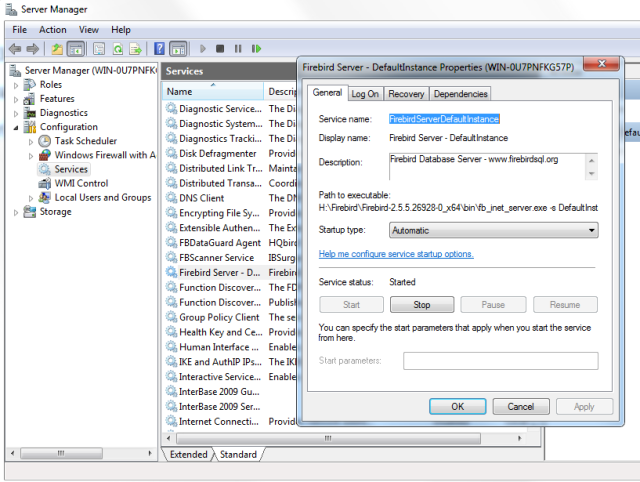Switch to the Standard view tab
This screenshot has height=482, width=640.
[x=238, y=454]
